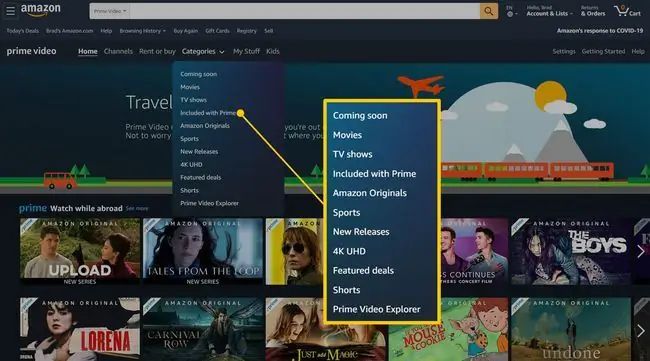Click the Amazon logo
650x361 pixels.
coord(41,10)
